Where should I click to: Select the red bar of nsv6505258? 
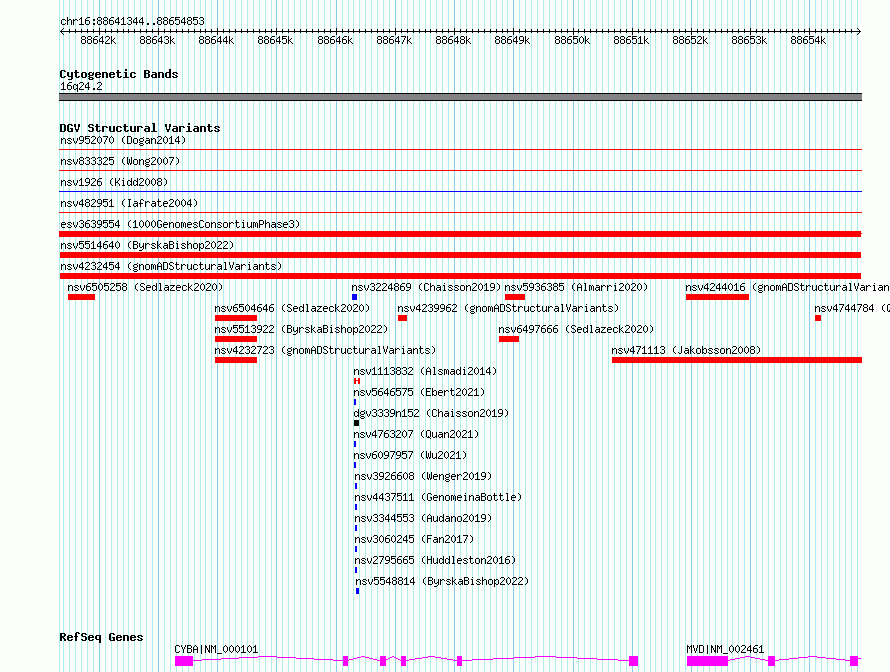(81, 297)
